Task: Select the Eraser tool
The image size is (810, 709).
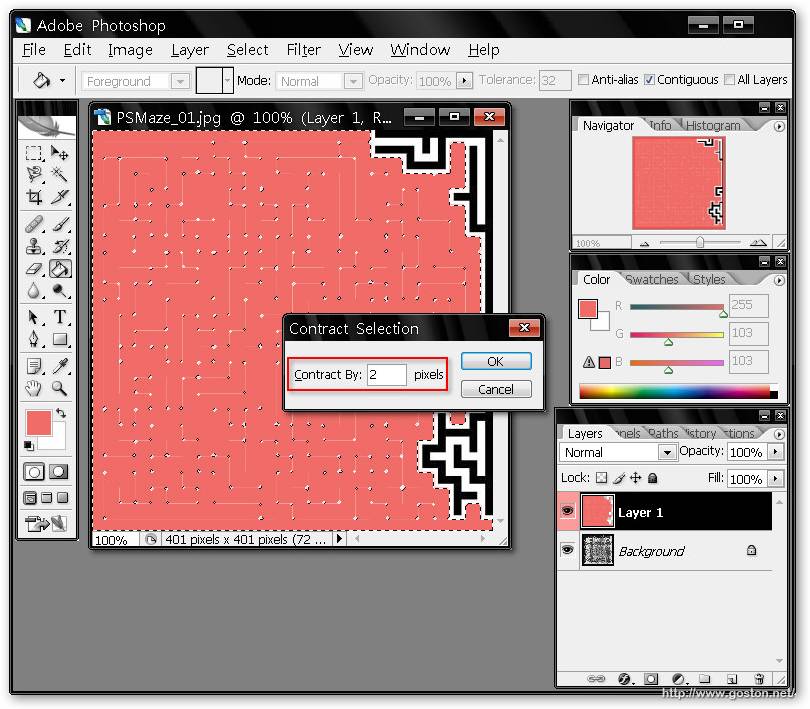Action: coord(34,269)
